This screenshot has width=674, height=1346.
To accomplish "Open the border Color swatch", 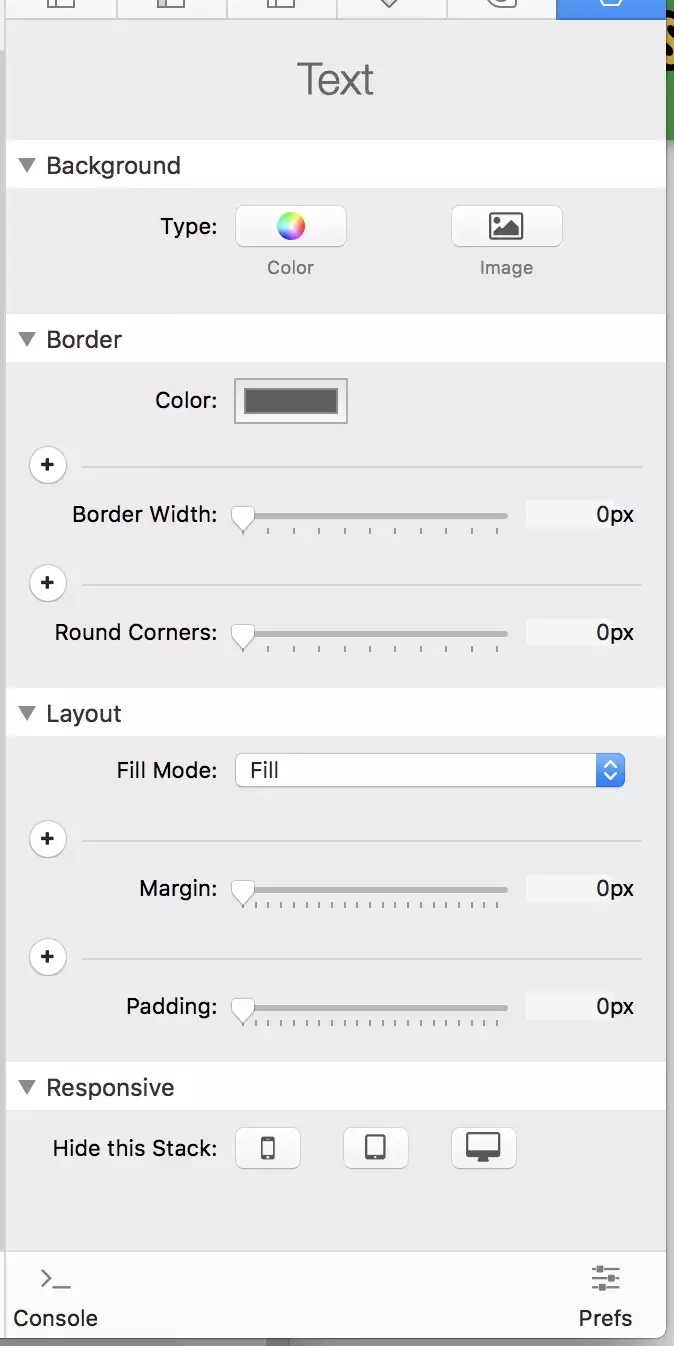I will (x=291, y=401).
